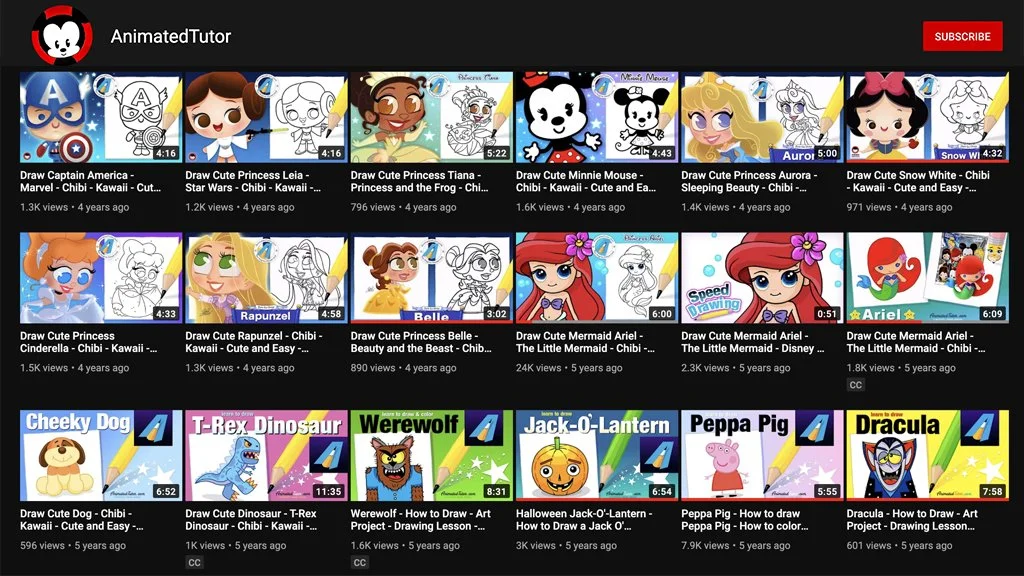
Task: Click the 'Draw Cute Princess Cinderella' title
Action: (x=88, y=342)
